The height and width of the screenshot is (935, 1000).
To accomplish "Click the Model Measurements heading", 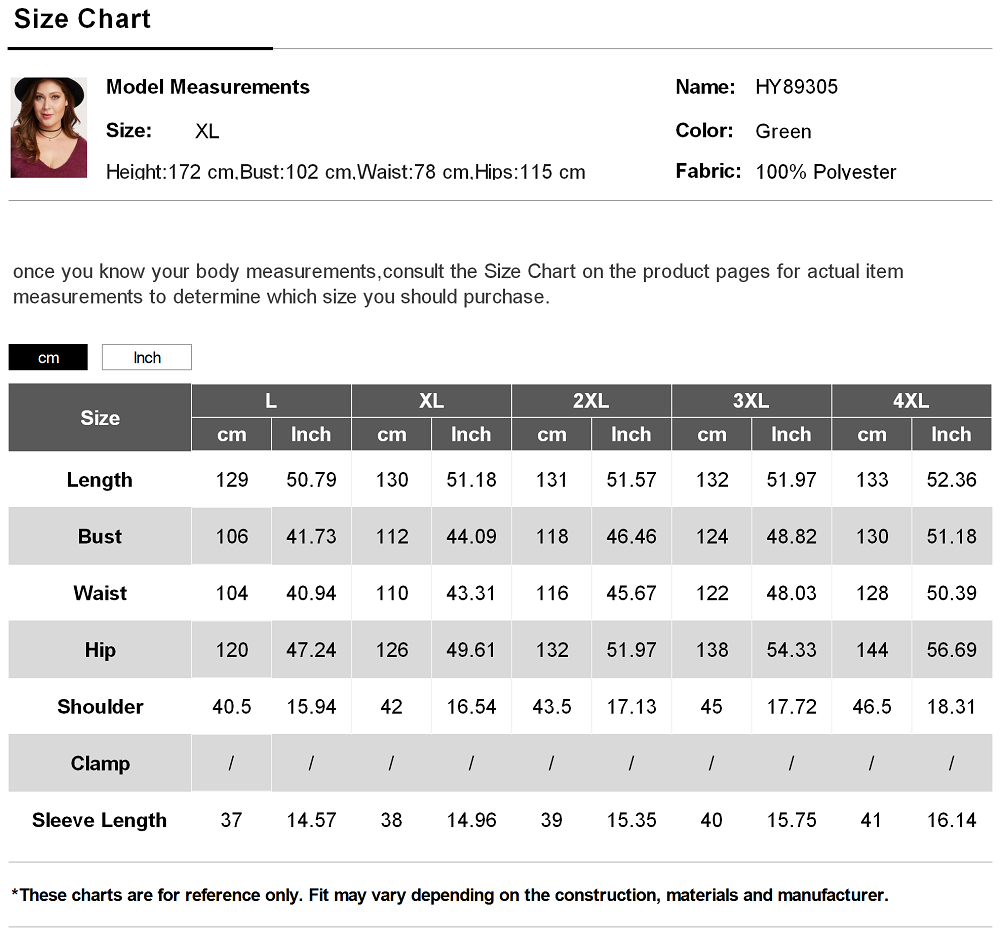I will pyautogui.click(x=207, y=87).
